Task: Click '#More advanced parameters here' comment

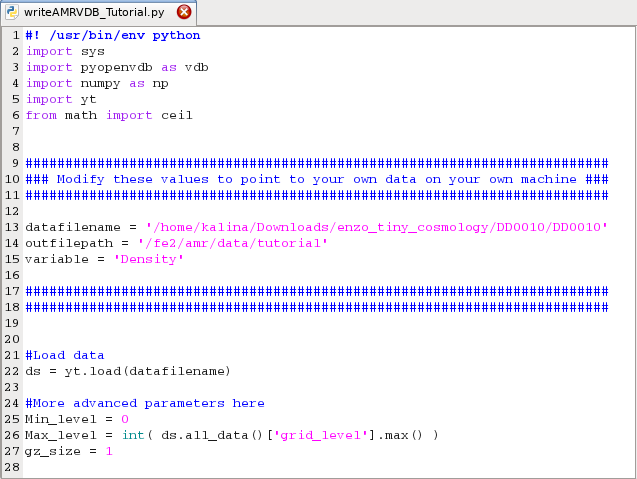Action: [145, 403]
